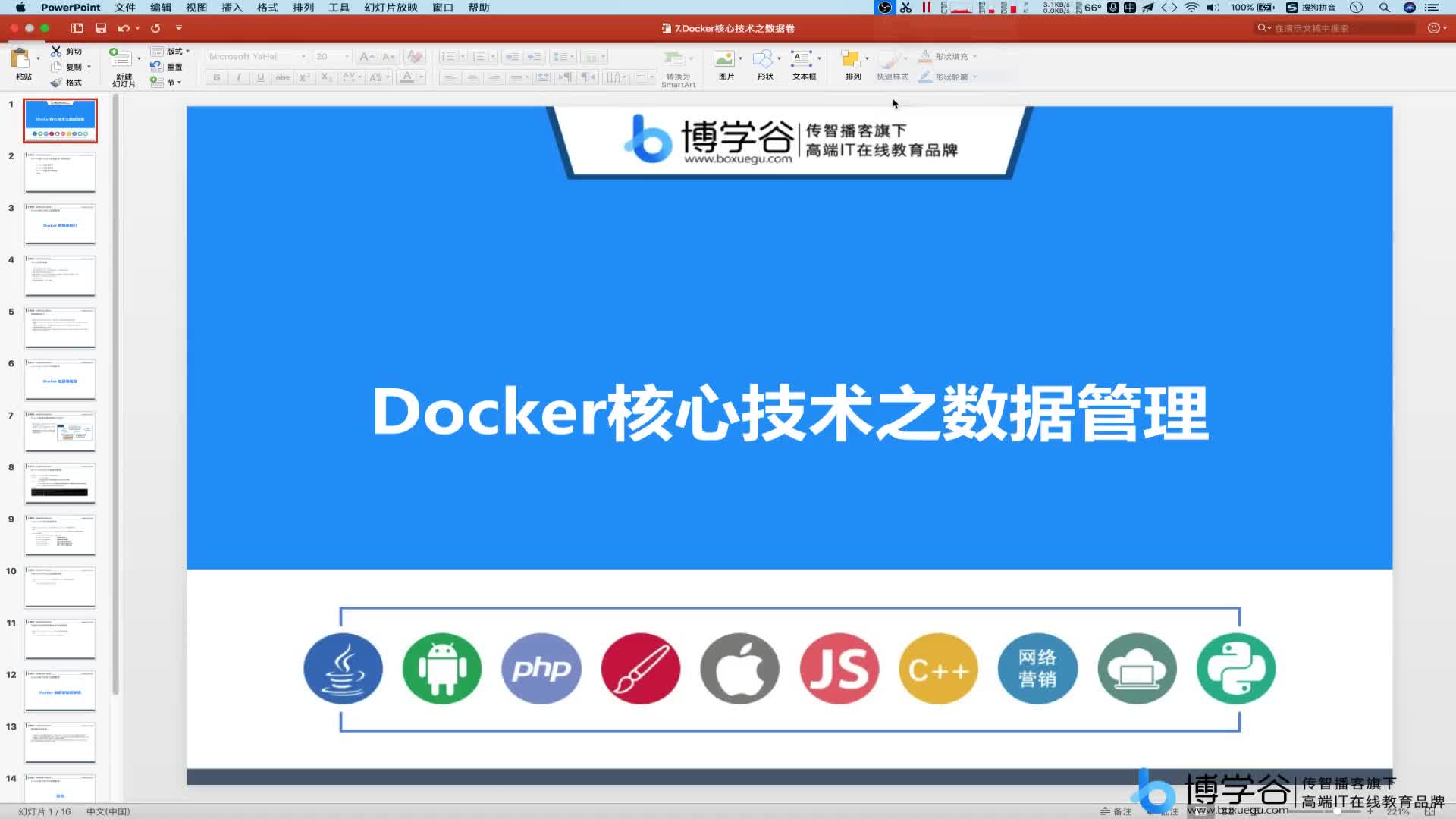Click the language 中文(中国) status indicator

point(108,811)
